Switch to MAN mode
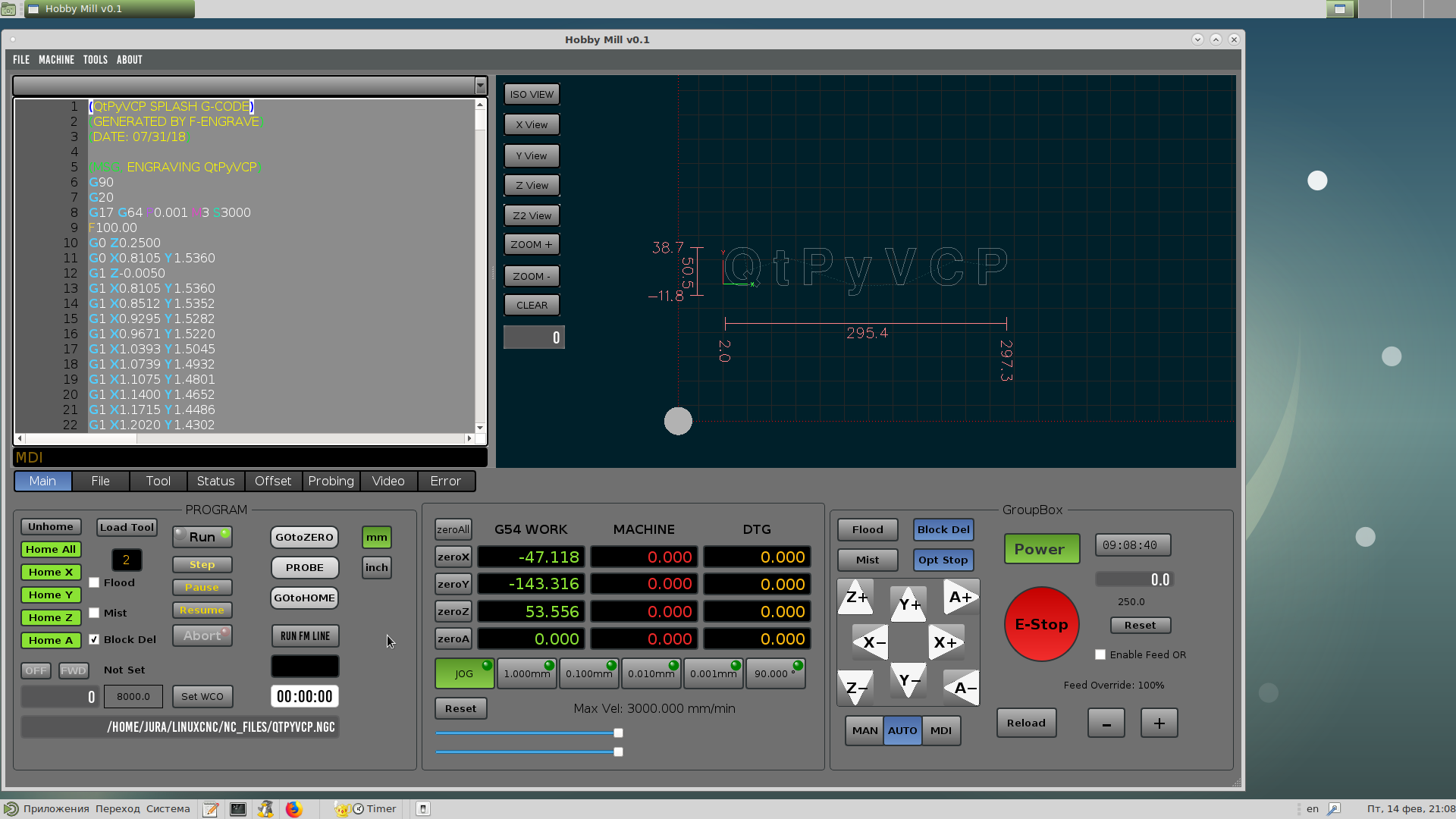This screenshot has height=819, width=1456. coord(864,730)
